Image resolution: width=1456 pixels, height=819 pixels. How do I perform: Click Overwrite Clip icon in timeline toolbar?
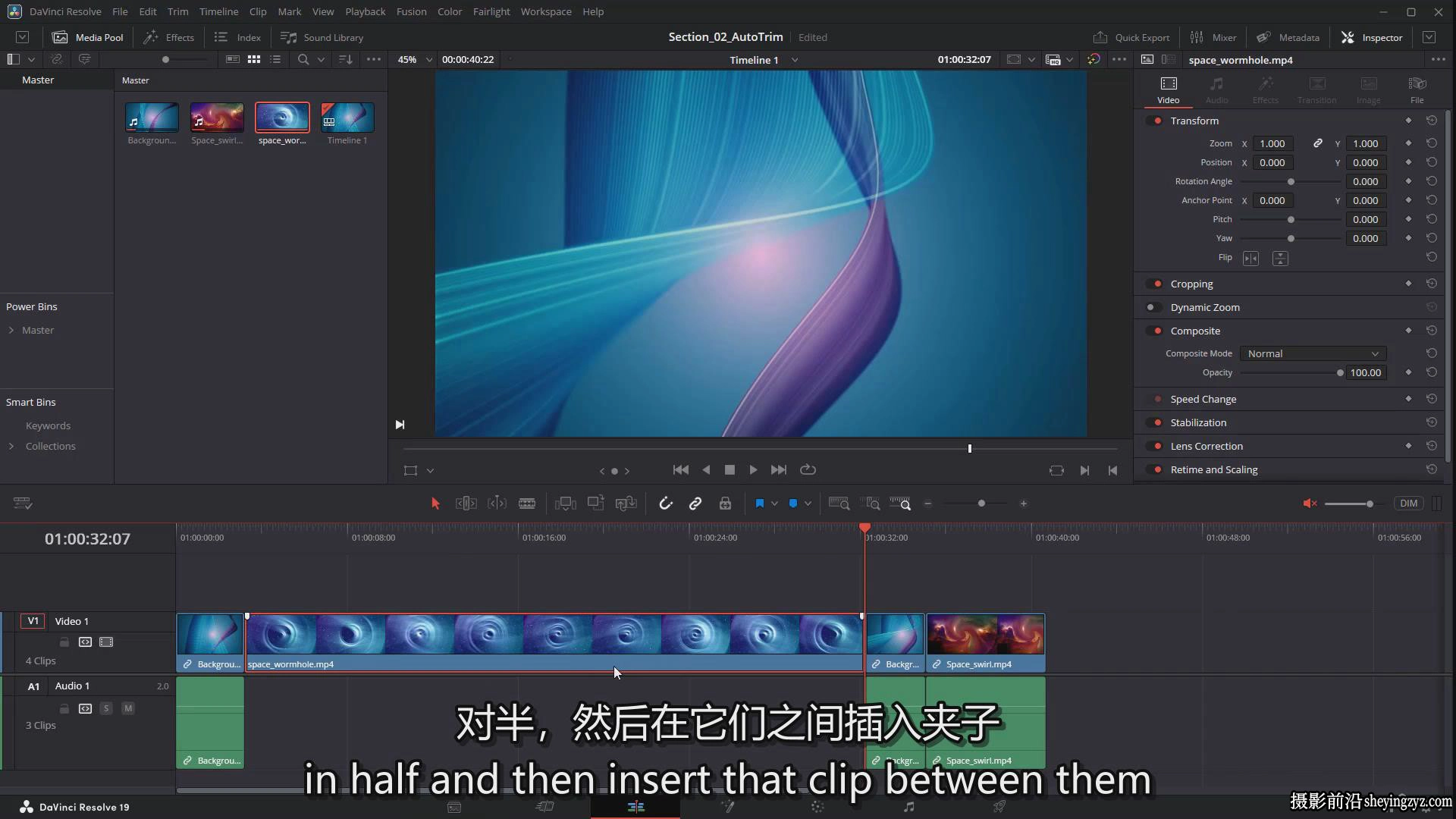[595, 503]
